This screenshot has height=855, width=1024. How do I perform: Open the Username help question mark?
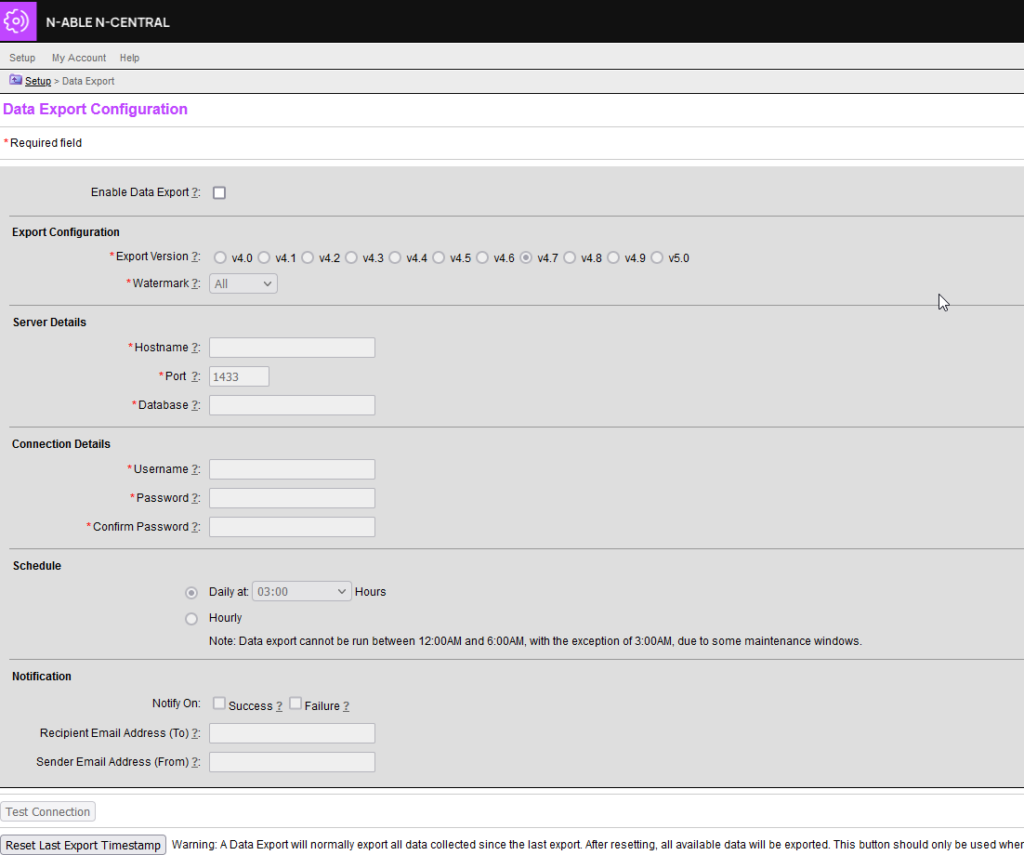coord(195,469)
